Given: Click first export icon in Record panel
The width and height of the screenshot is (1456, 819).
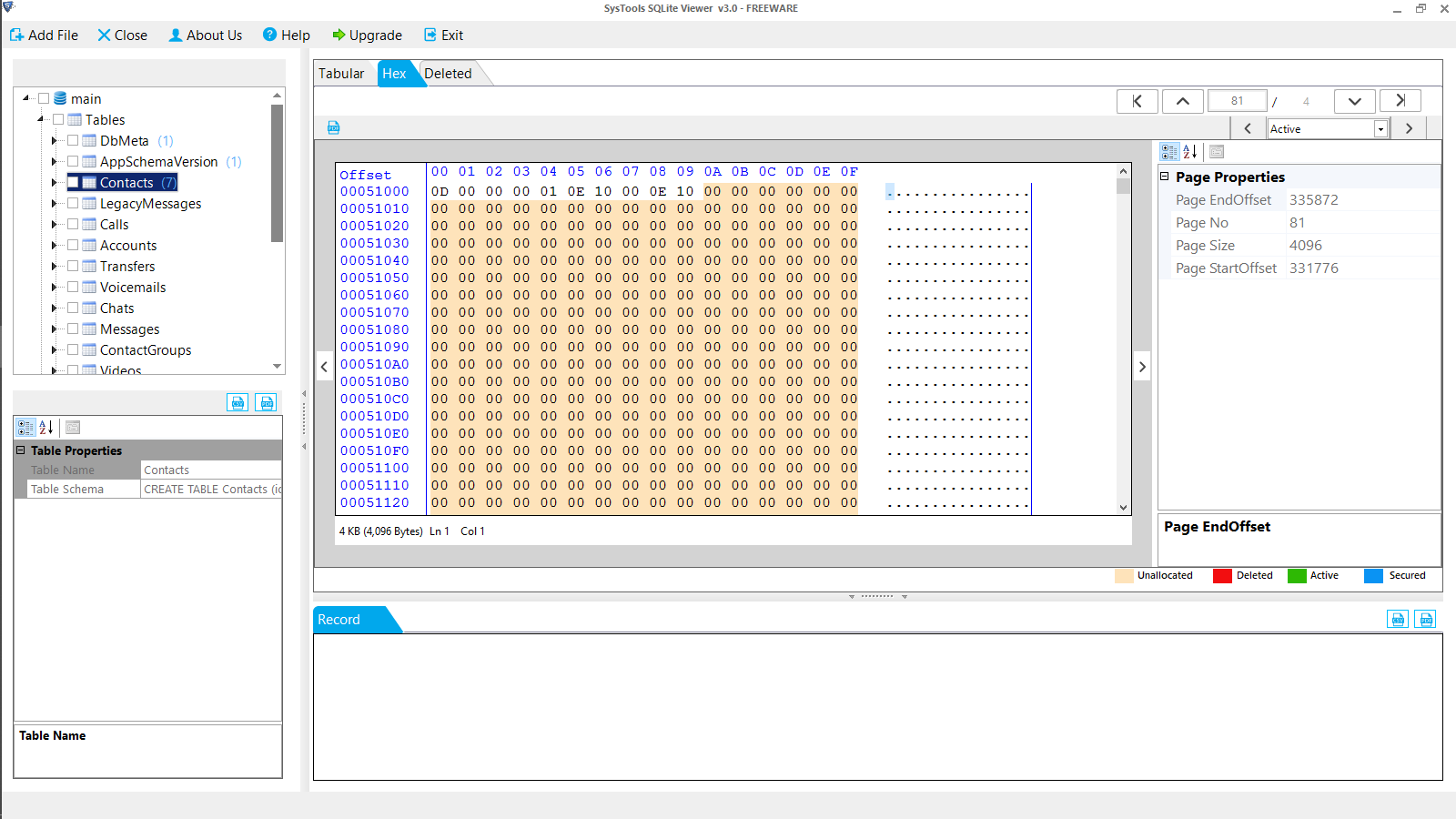Looking at the screenshot, I should click(1398, 620).
